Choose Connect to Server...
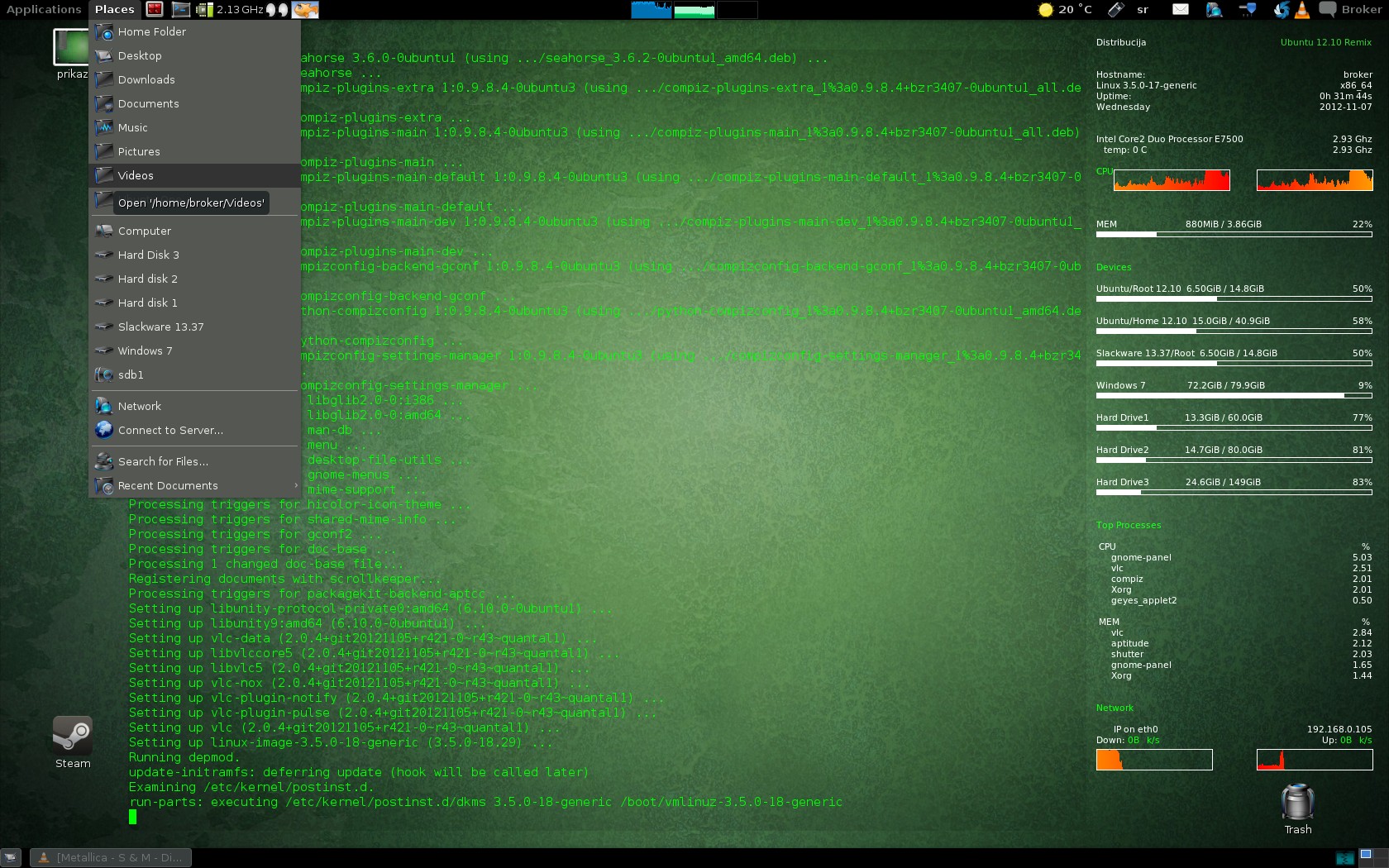This screenshot has height=868, width=1389. 194,430
